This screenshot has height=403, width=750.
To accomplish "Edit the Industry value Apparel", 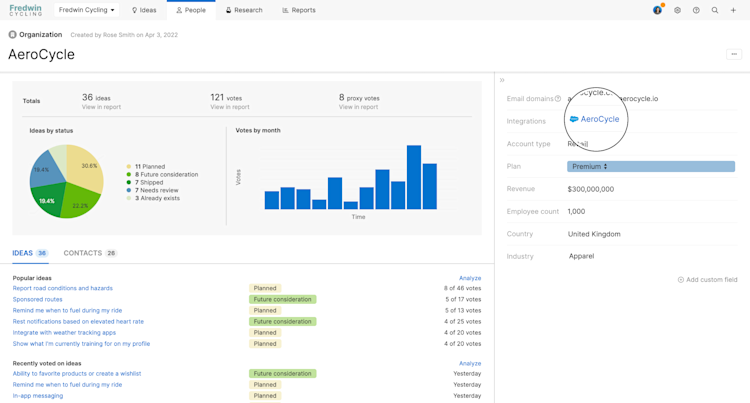I will (x=581, y=256).
